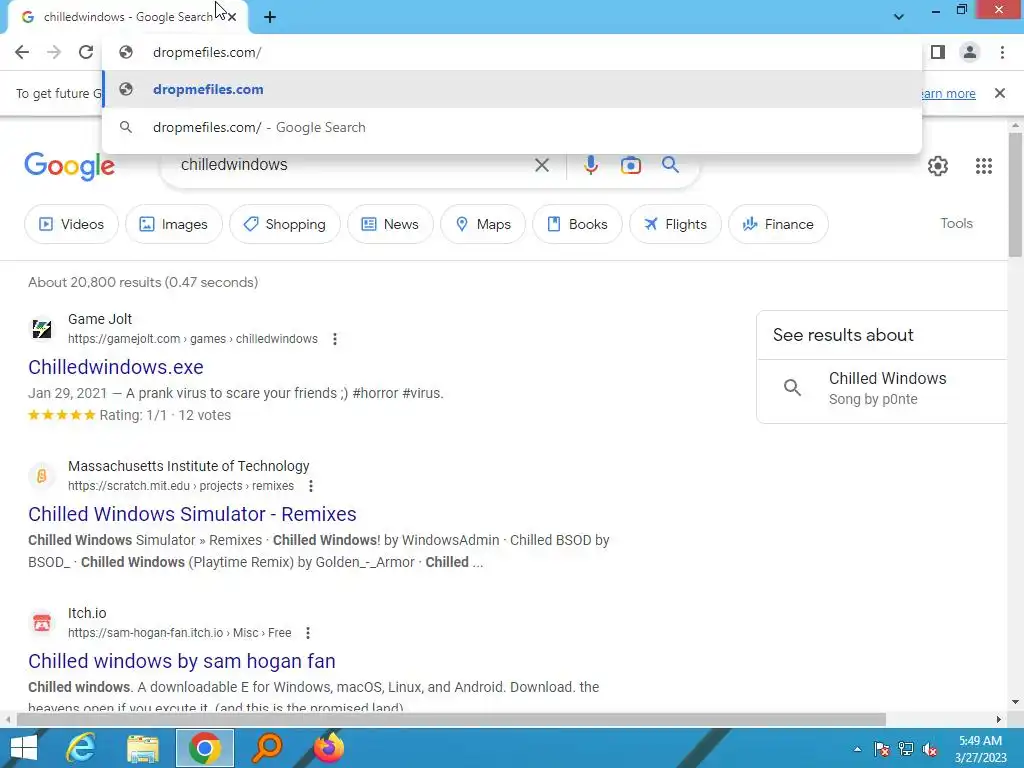Switch to the Books filter
1024x768 pixels.
coord(577,224)
